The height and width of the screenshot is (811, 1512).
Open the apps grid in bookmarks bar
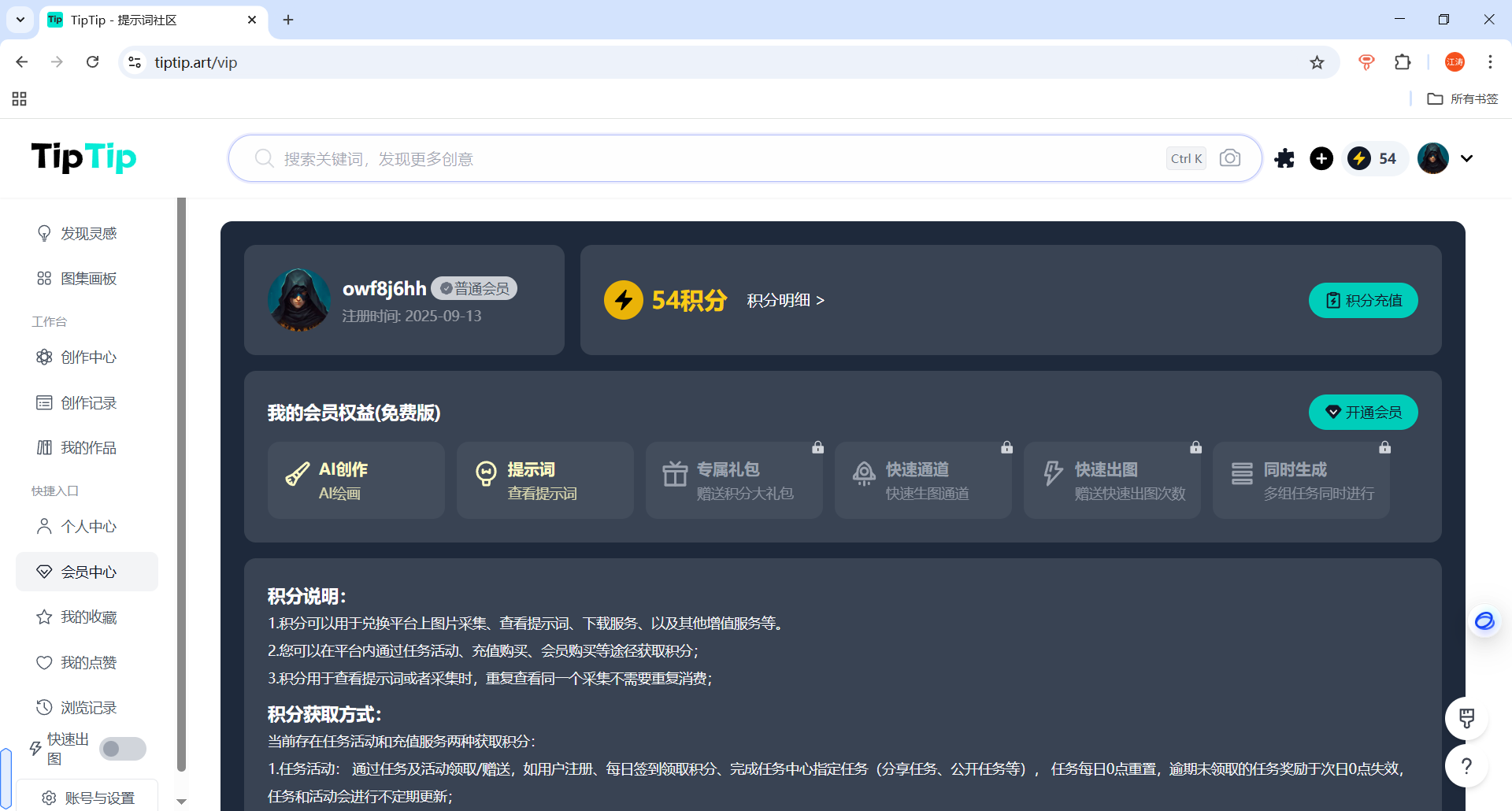coord(20,98)
